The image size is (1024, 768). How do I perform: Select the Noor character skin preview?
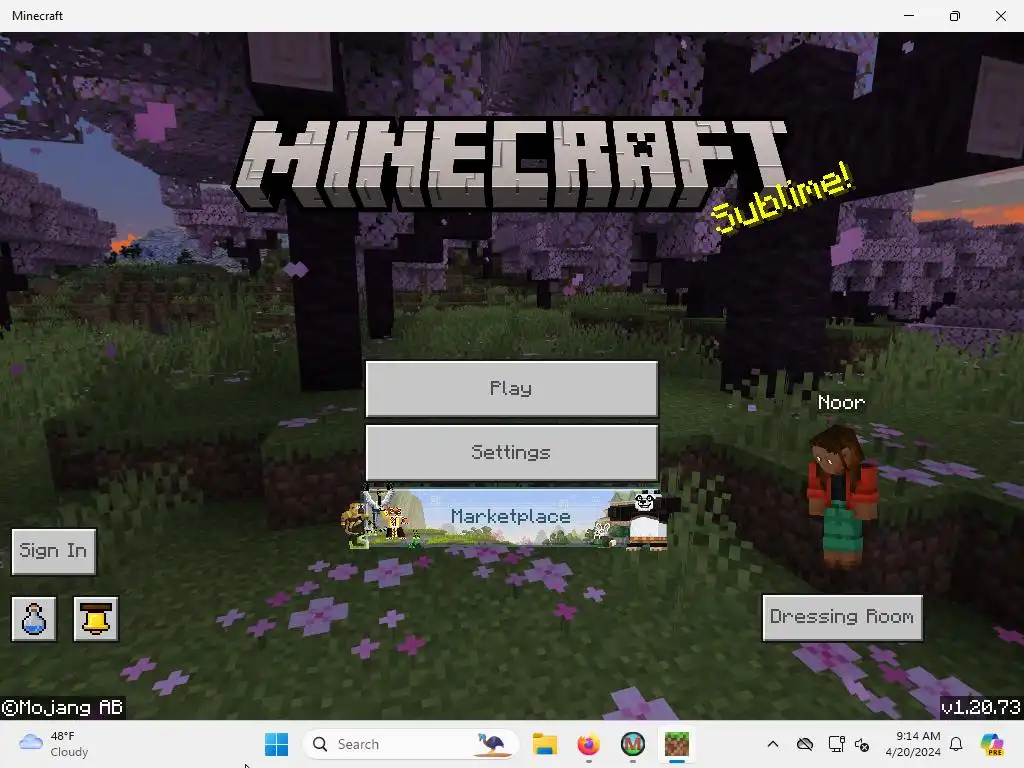(842, 496)
